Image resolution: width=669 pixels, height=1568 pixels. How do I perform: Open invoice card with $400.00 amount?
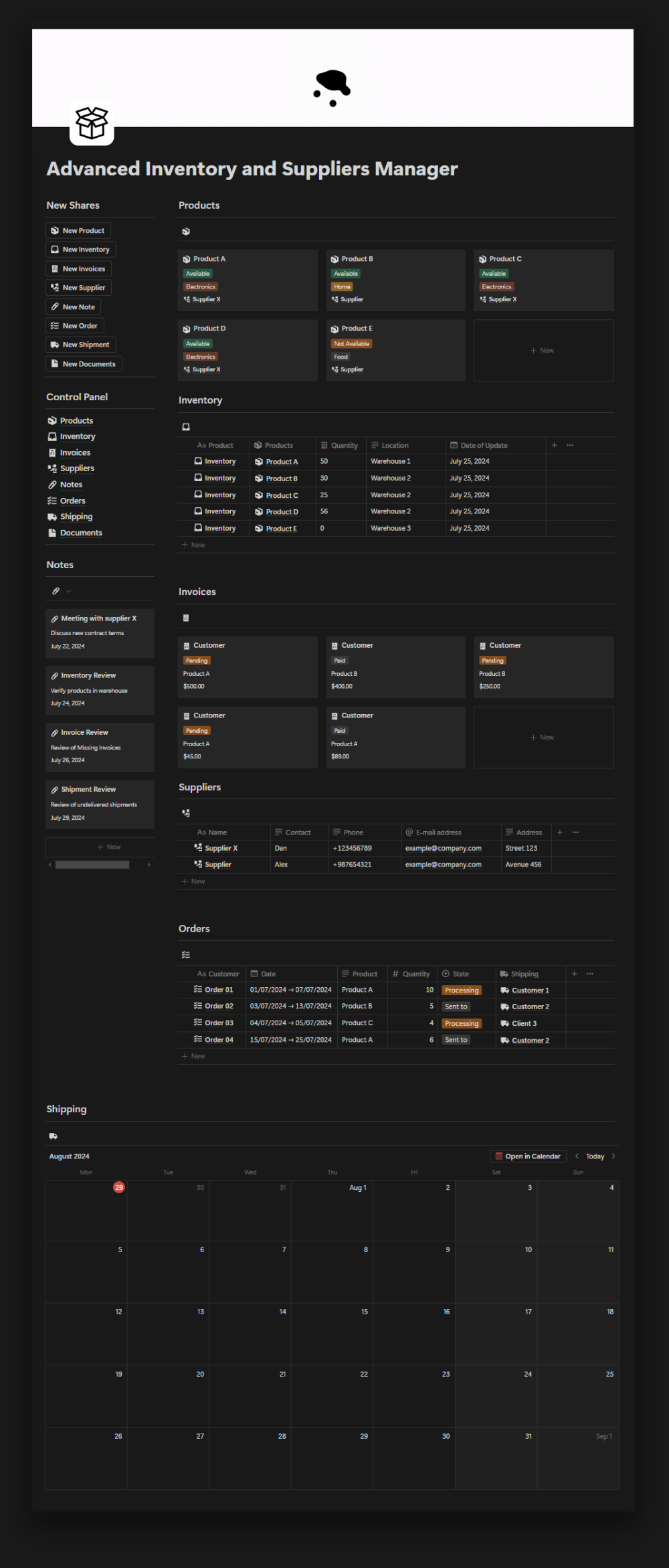point(395,667)
